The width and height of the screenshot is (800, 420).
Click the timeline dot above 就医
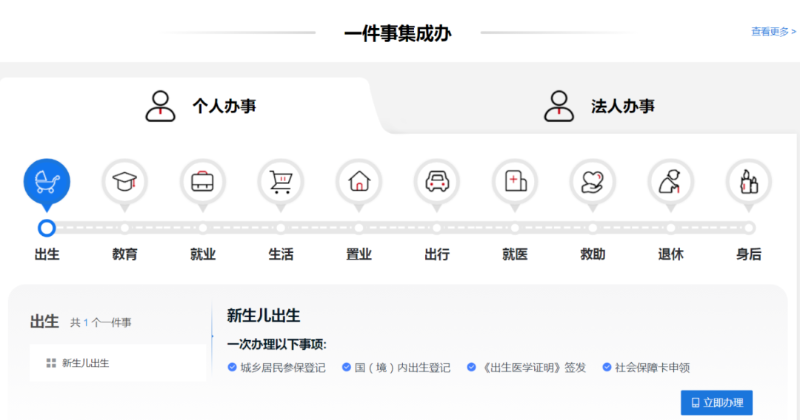point(515,228)
